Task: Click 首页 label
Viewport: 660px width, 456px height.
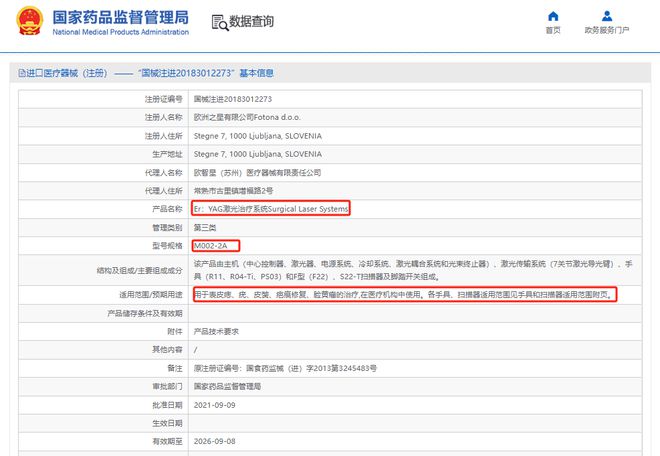Action: tap(553, 30)
